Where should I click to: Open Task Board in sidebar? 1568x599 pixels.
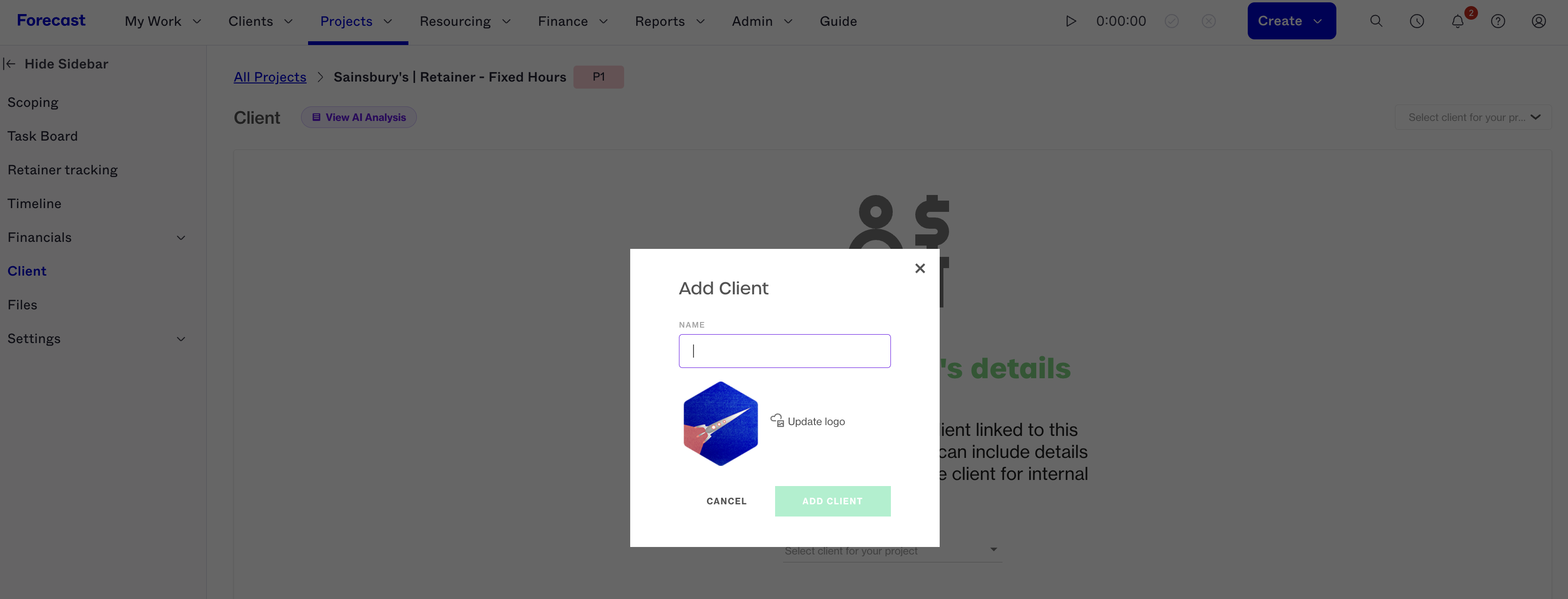tap(43, 136)
